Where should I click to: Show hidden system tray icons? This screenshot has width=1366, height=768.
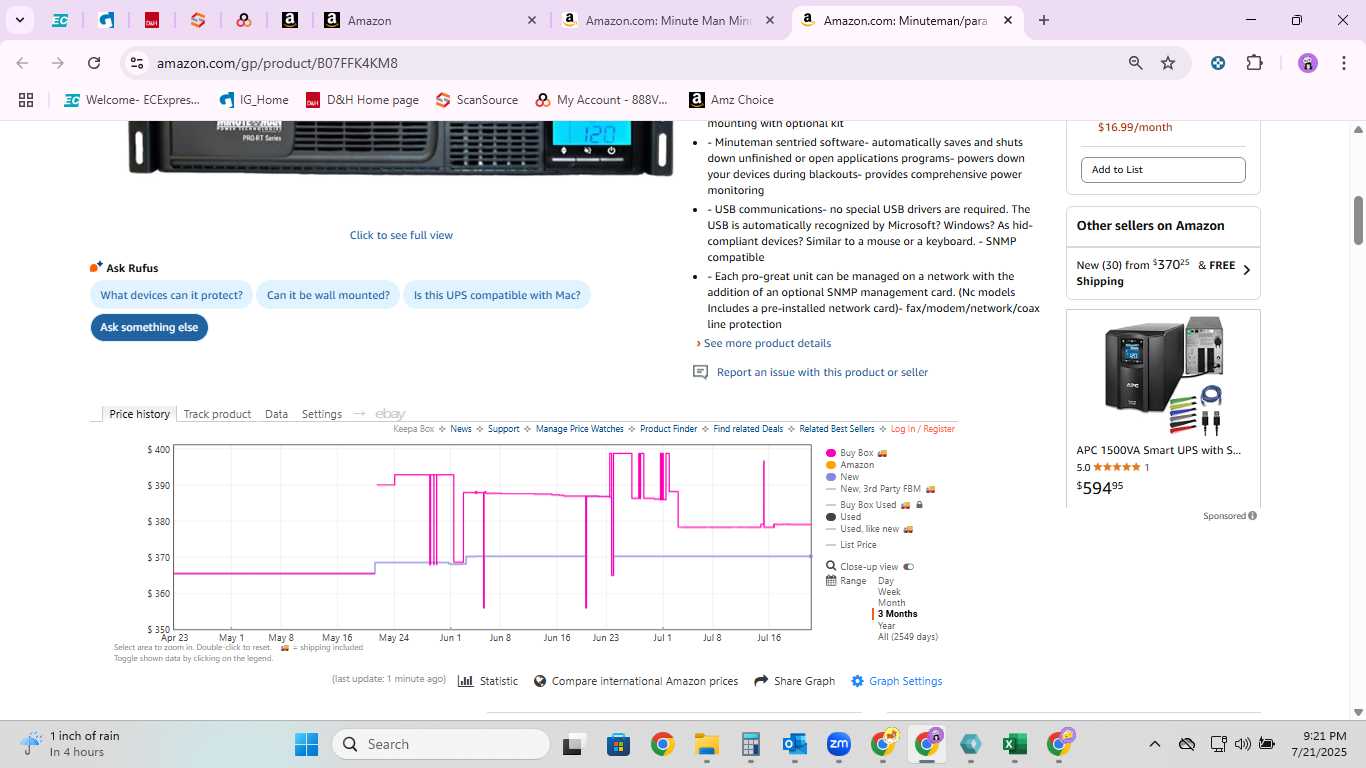point(1154,744)
